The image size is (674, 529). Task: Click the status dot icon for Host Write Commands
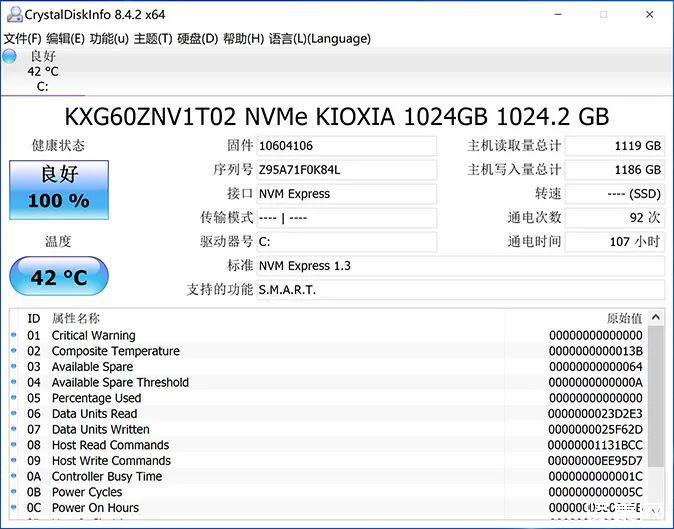14,460
